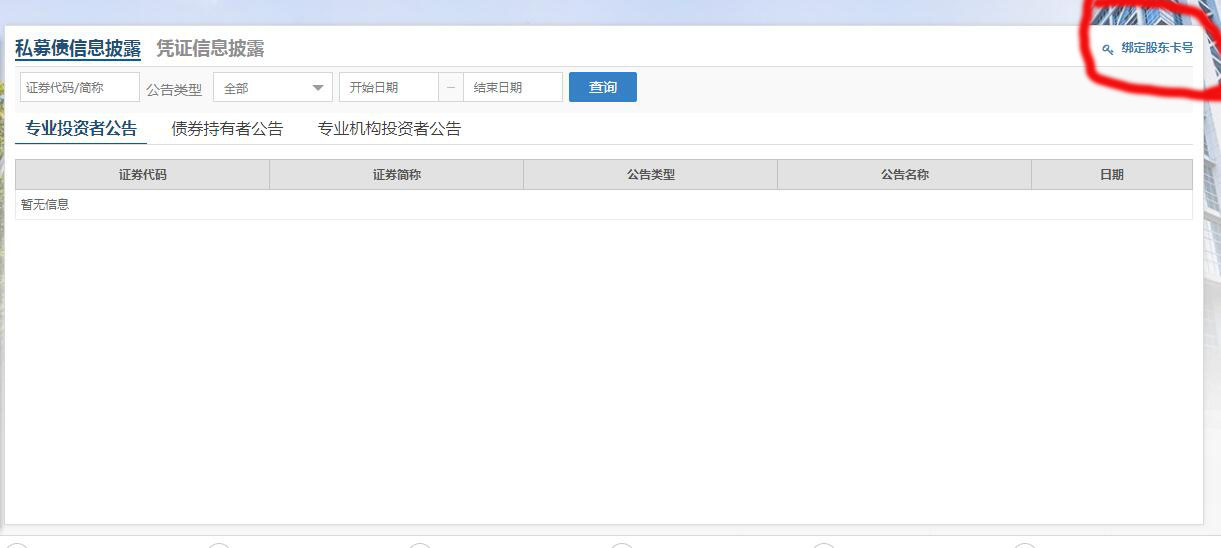Open the 私募债信息披露 tab
Image resolution: width=1221 pixels, height=548 pixels.
[x=78, y=48]
